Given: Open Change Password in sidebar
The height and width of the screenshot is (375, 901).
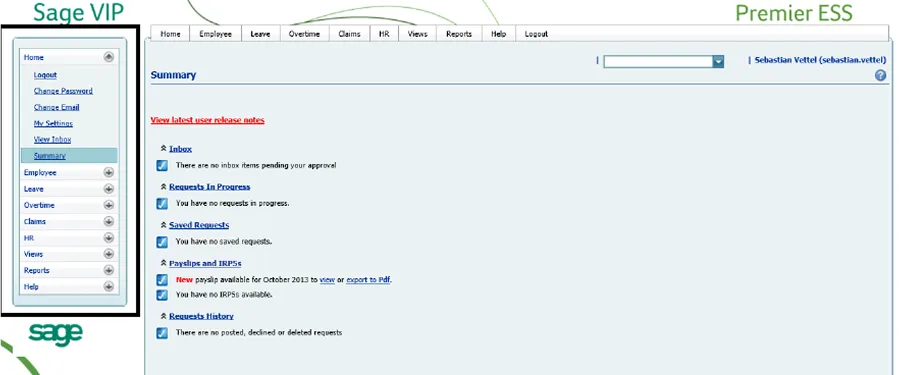Looking at the screenshot, I should (x=63, y=91).
